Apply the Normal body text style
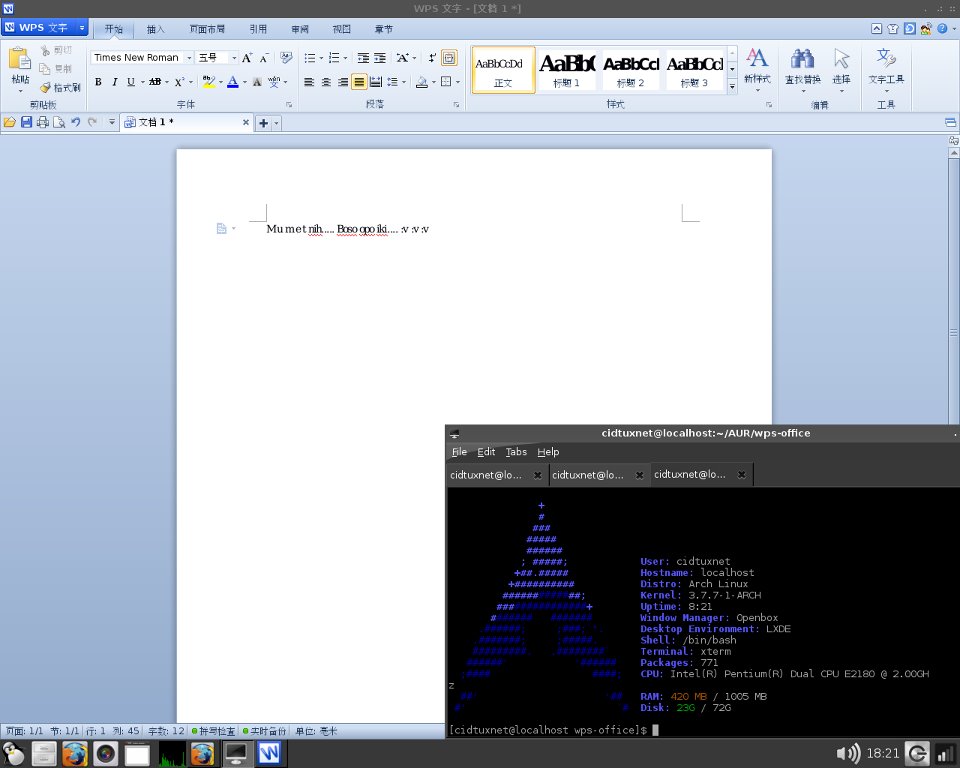 503,70
